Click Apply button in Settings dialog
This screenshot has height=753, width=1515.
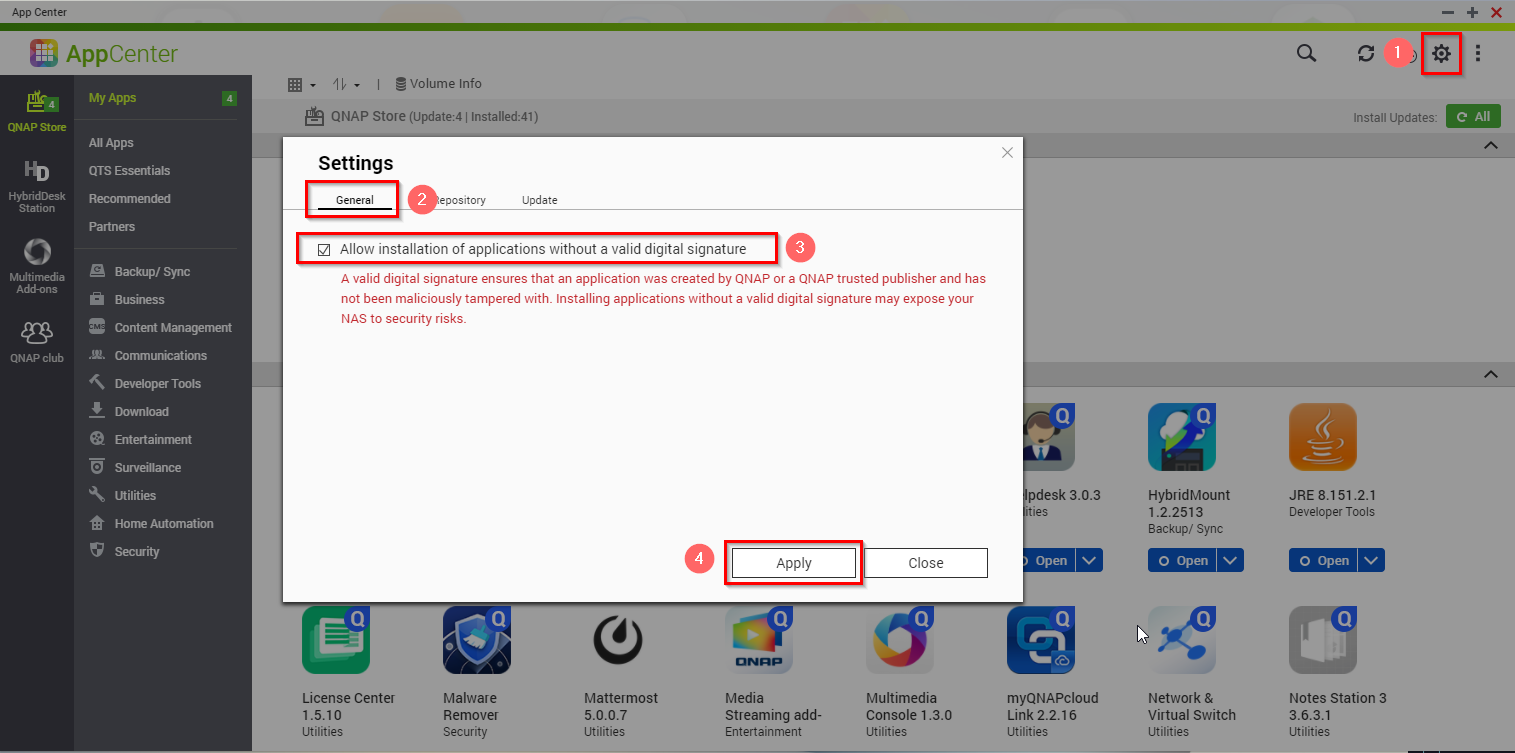(794, 563)
